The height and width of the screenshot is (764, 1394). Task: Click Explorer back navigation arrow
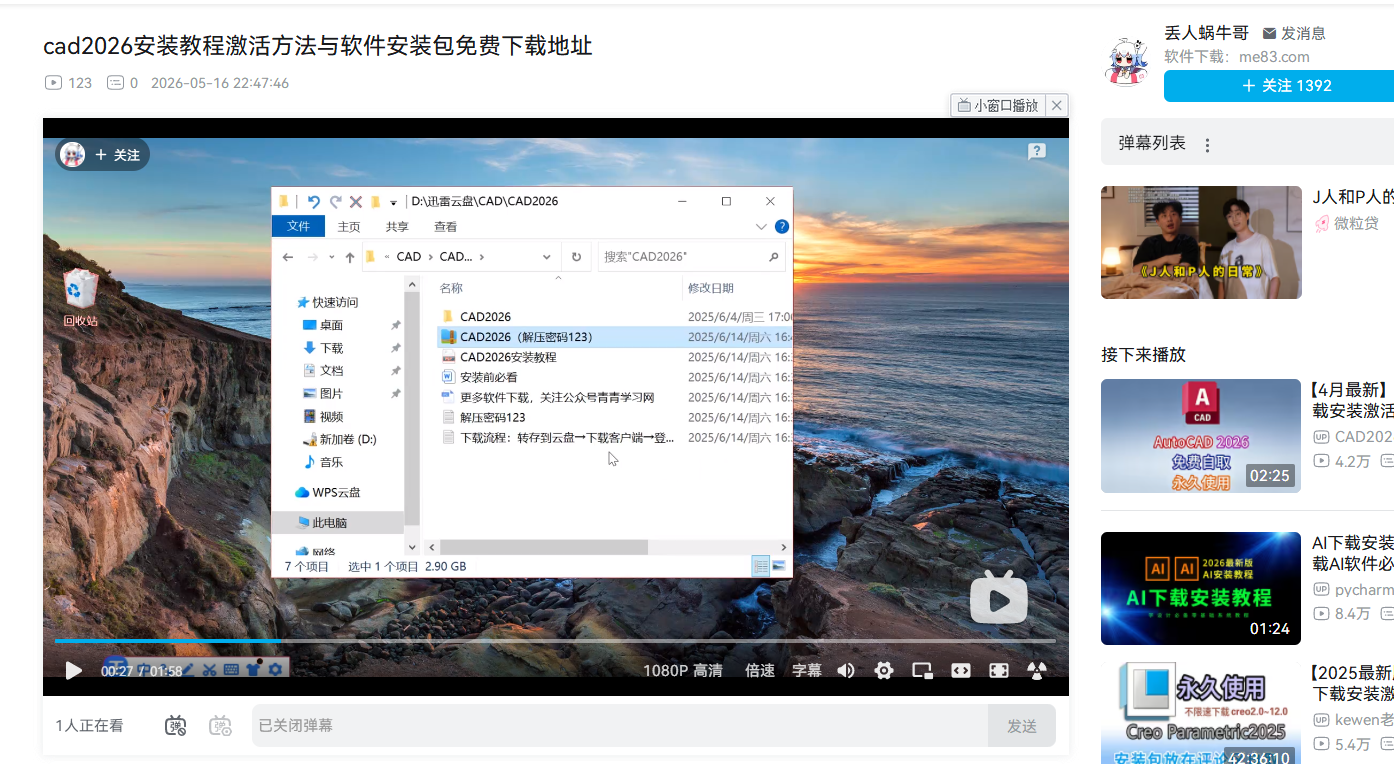coord(288,257)
